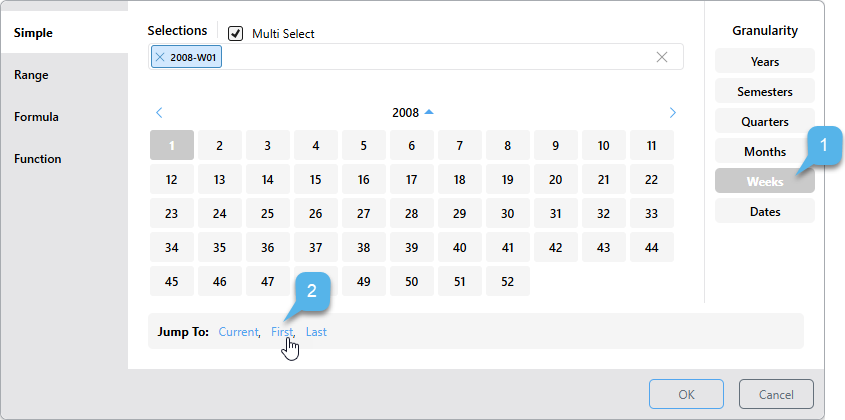Select week 52 in the grid
Image resolution: width=845 pixels, height=420 pixels.
[x=507, y=281]
